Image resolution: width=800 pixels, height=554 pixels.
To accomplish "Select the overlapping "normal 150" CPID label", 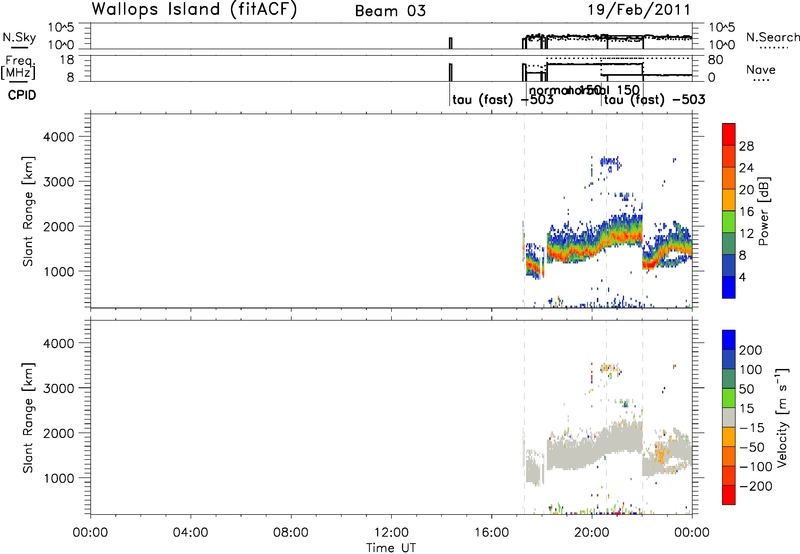I will (x=584, y=90).
